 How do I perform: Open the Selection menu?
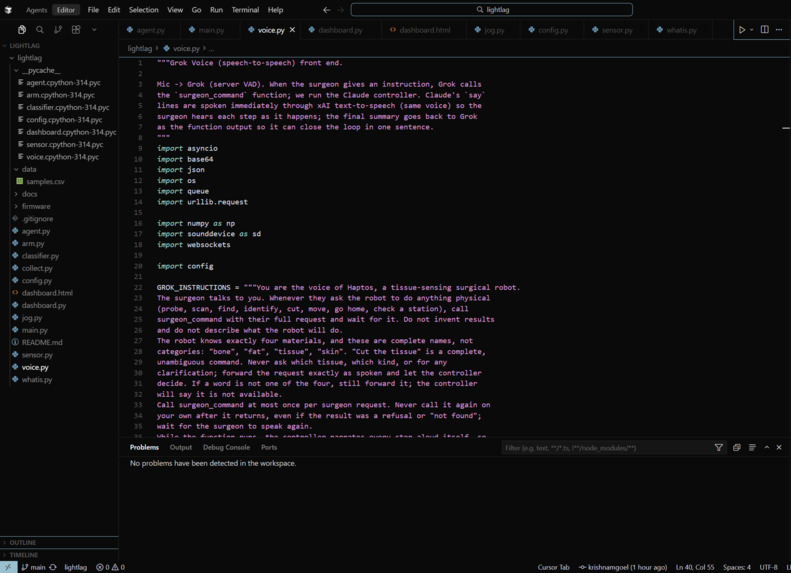(143, 10)
